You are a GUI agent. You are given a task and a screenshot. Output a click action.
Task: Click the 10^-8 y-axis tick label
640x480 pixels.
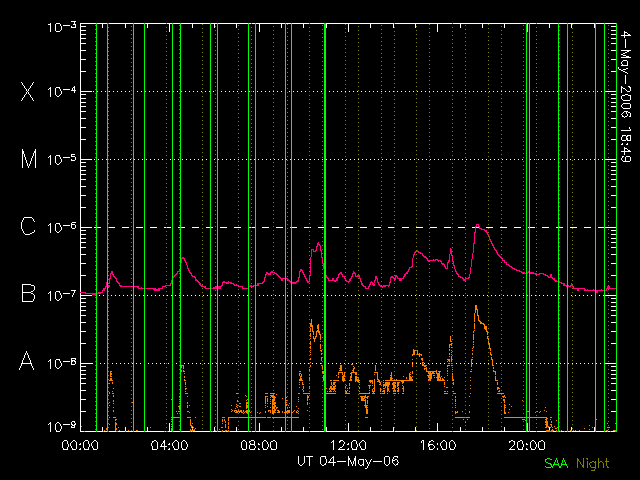[x=62, y=362]
